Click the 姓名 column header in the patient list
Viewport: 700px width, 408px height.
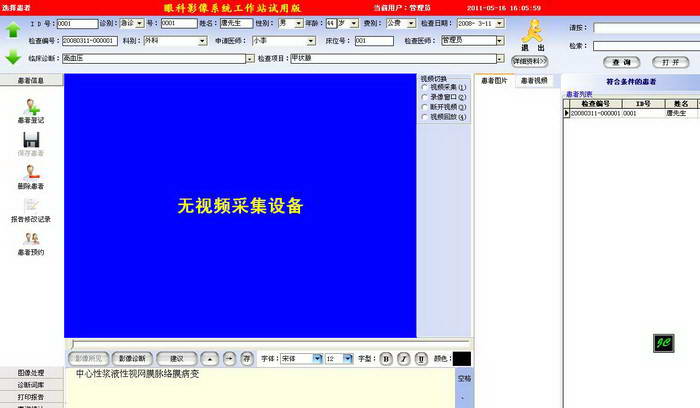(681, 104)
